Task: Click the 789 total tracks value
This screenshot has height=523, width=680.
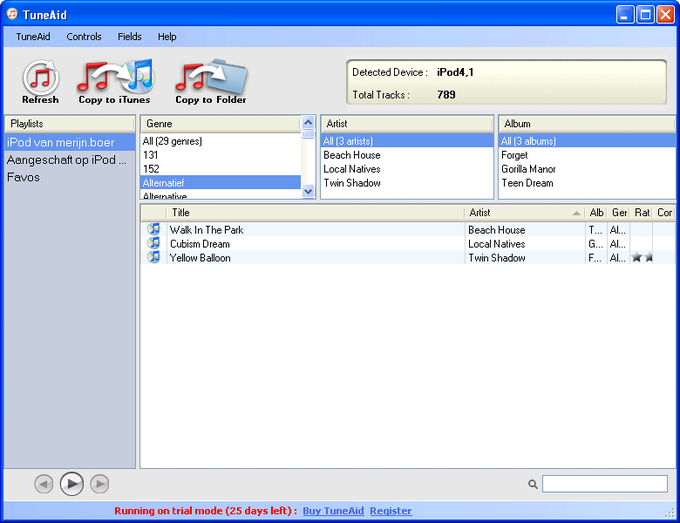Action: coord(446,95)
